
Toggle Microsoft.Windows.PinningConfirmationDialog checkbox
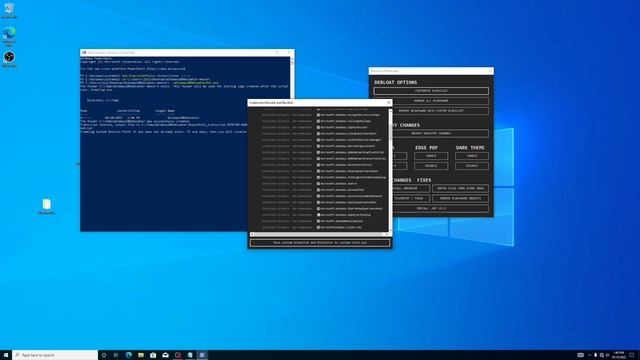(318, 177)
